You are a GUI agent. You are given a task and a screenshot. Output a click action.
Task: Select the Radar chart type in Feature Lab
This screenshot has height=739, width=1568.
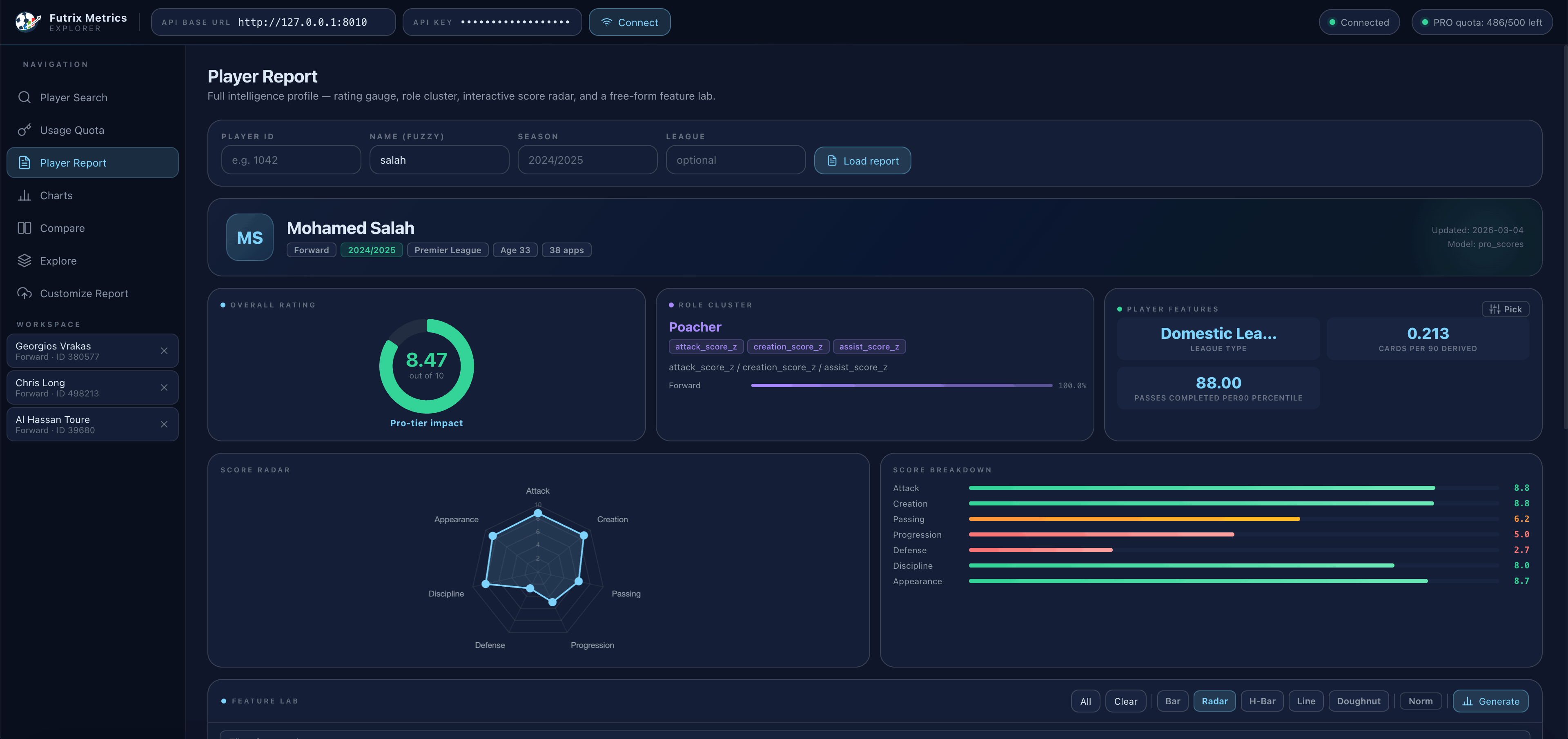click(1214, 701)
